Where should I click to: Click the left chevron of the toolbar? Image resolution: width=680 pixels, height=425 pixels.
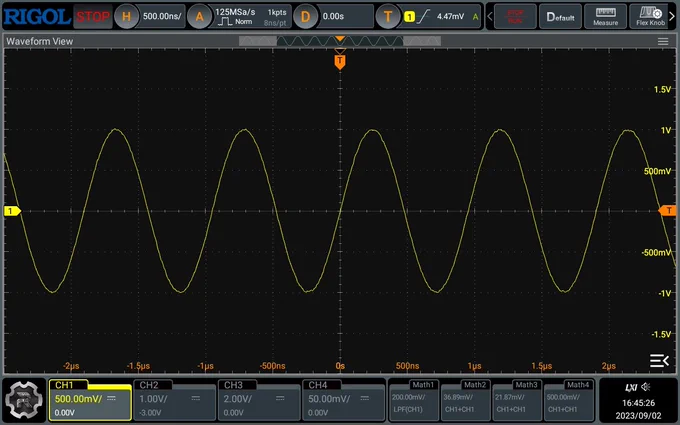490,16
